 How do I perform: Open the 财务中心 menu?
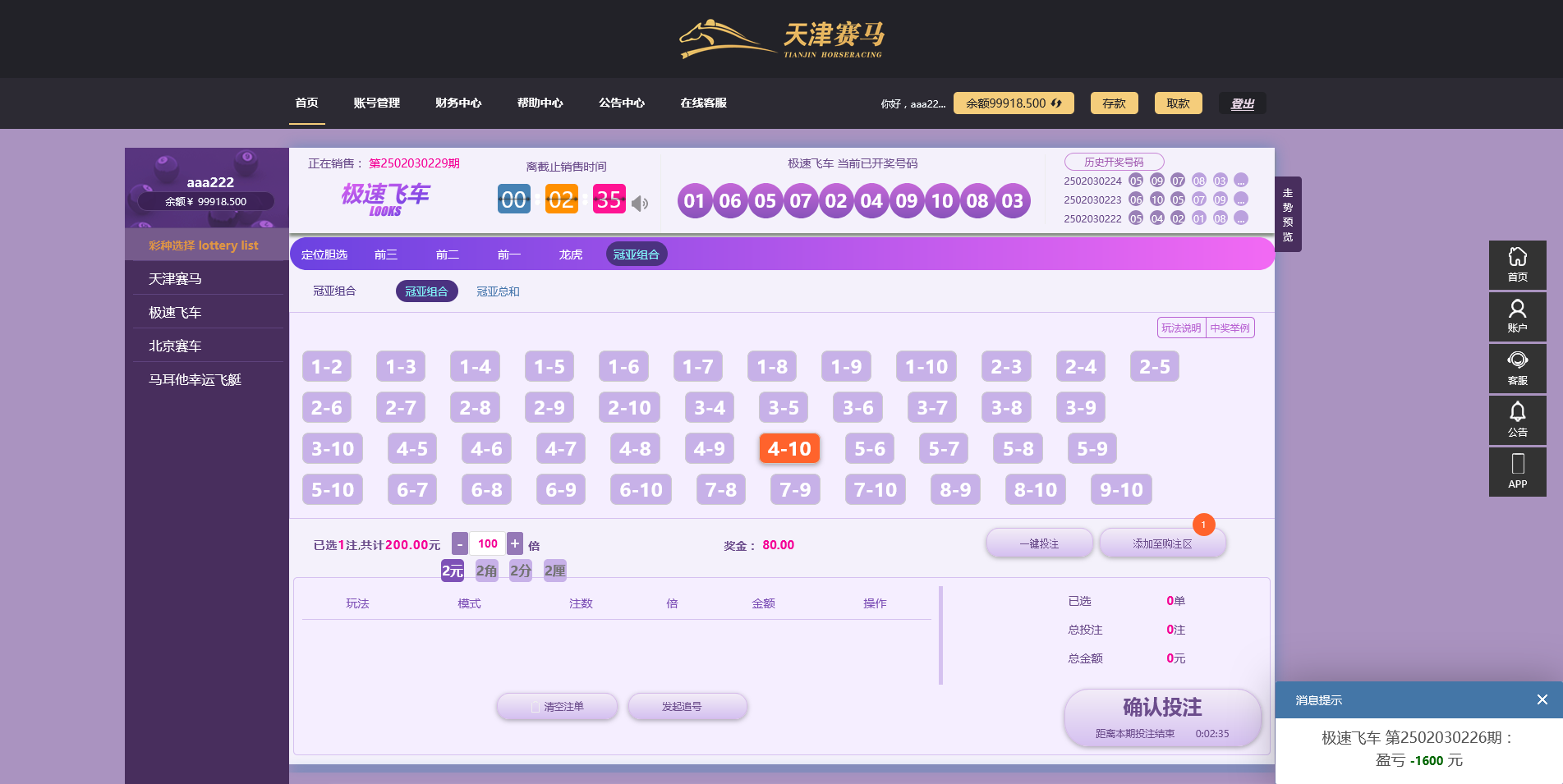click(457, 103)
